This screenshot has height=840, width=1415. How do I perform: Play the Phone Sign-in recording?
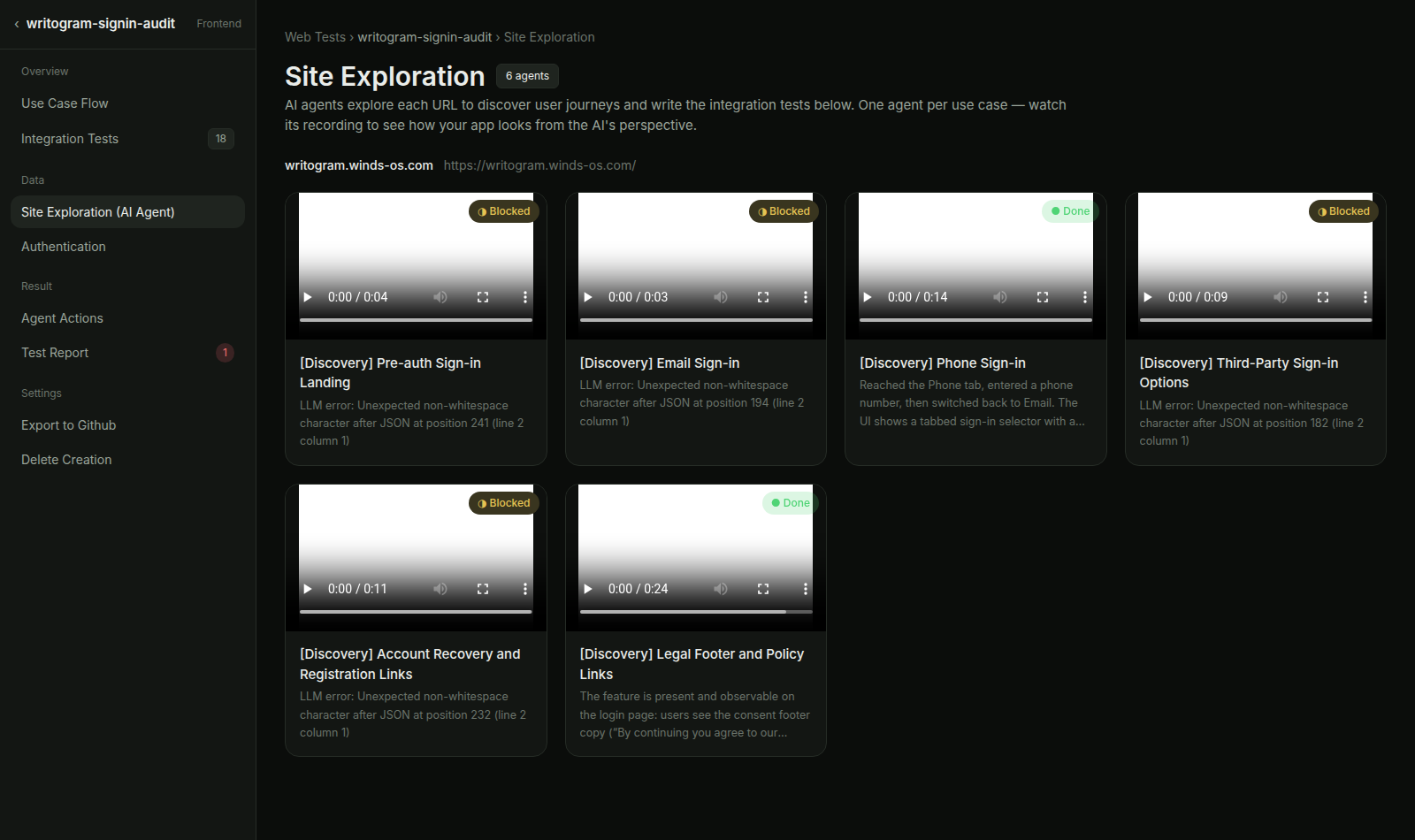pyautogui.click(x=868, y=297)
